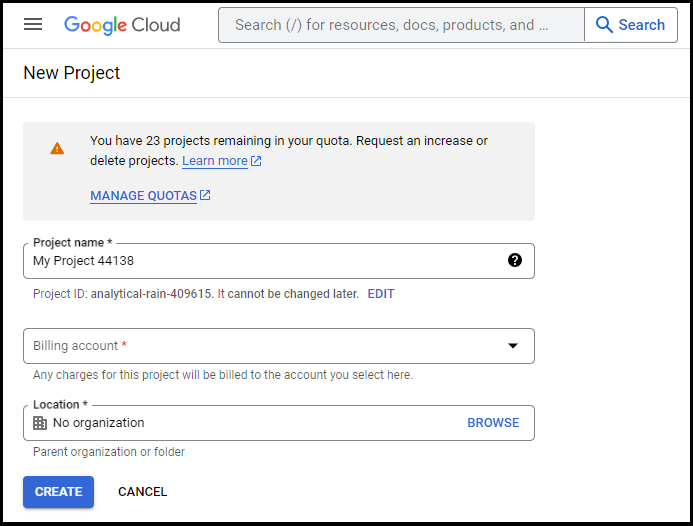Click EDIT next to Project ID

pyautogui.click(x=381, y=294)
